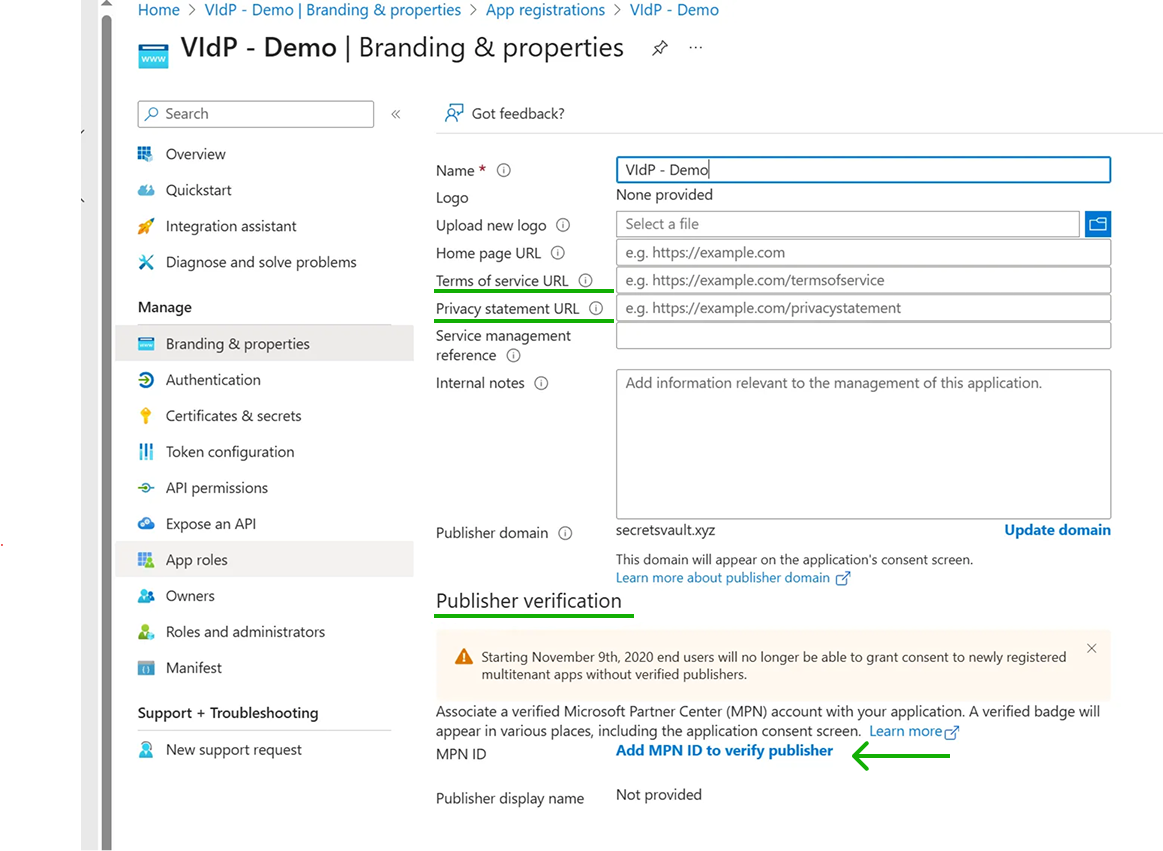Image resolution: width=1163 pixels, height=851 pixels.
Task: Go to Certificates & secrets
Action: point(233,416)
